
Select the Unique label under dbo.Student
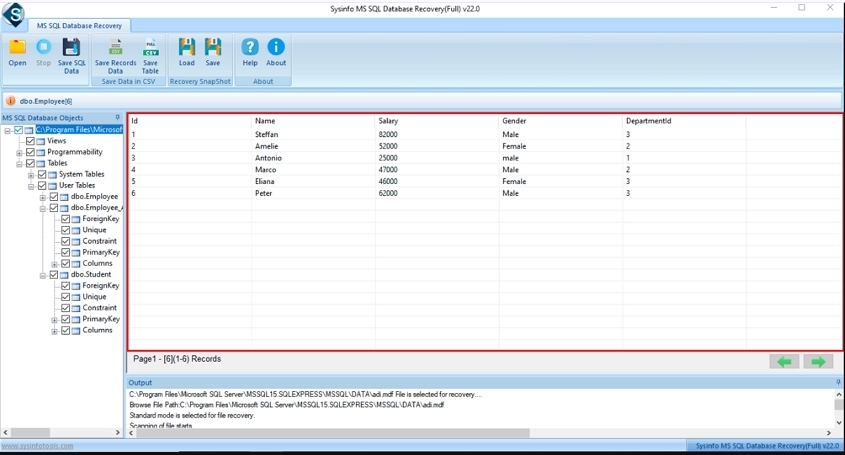94,297
